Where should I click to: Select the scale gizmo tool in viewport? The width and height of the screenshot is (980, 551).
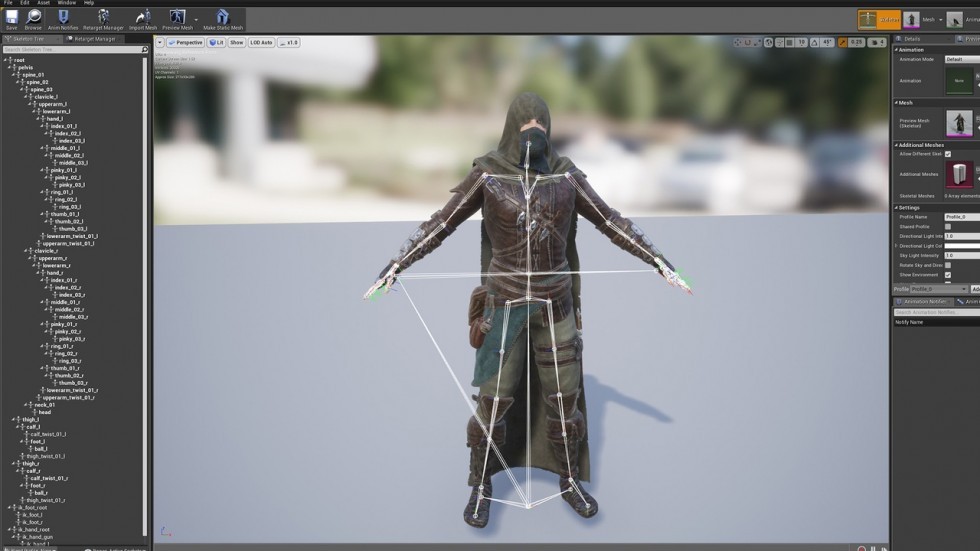[x=757, y=42]
